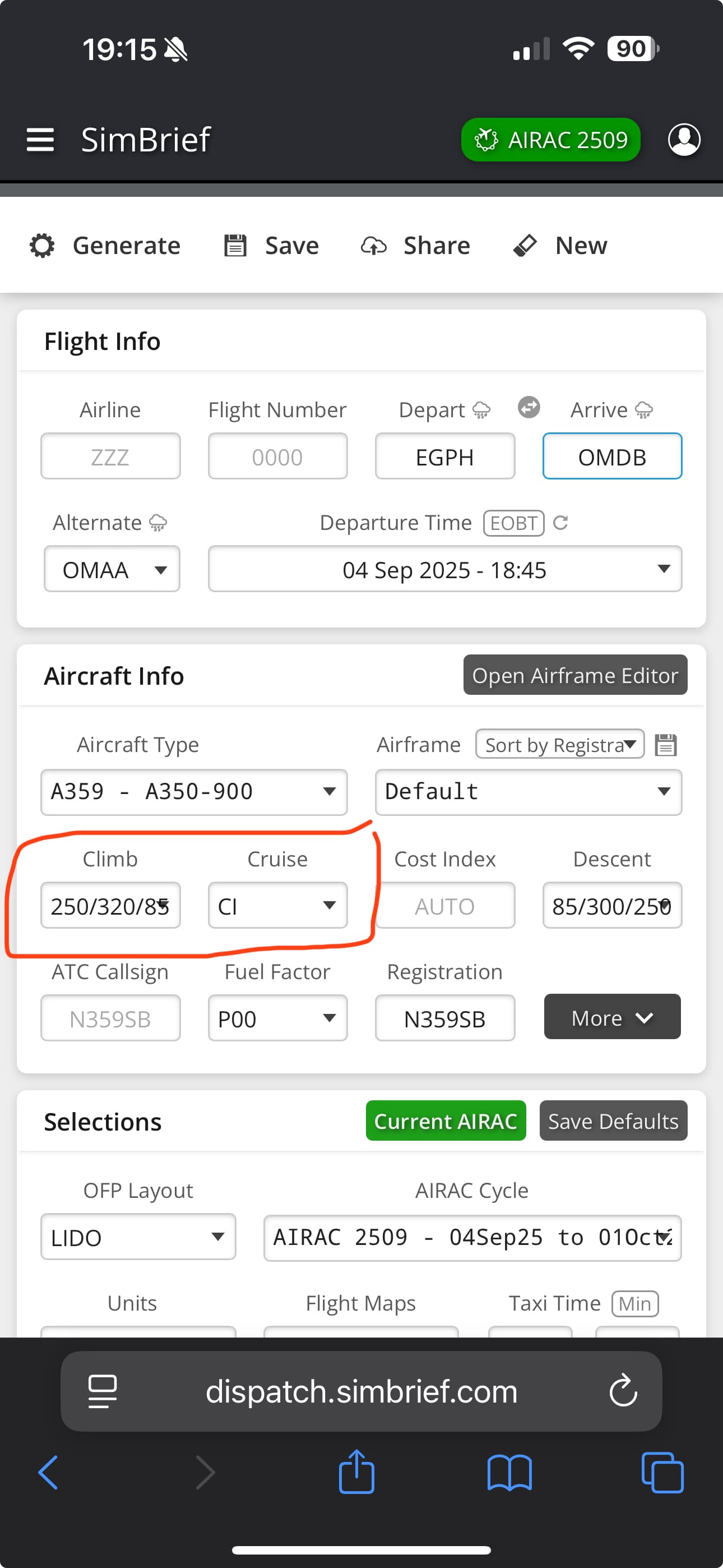The image size is (723, 1568).
Task: Check weather for the Arrive airport
Action: (x=644, y=411)
